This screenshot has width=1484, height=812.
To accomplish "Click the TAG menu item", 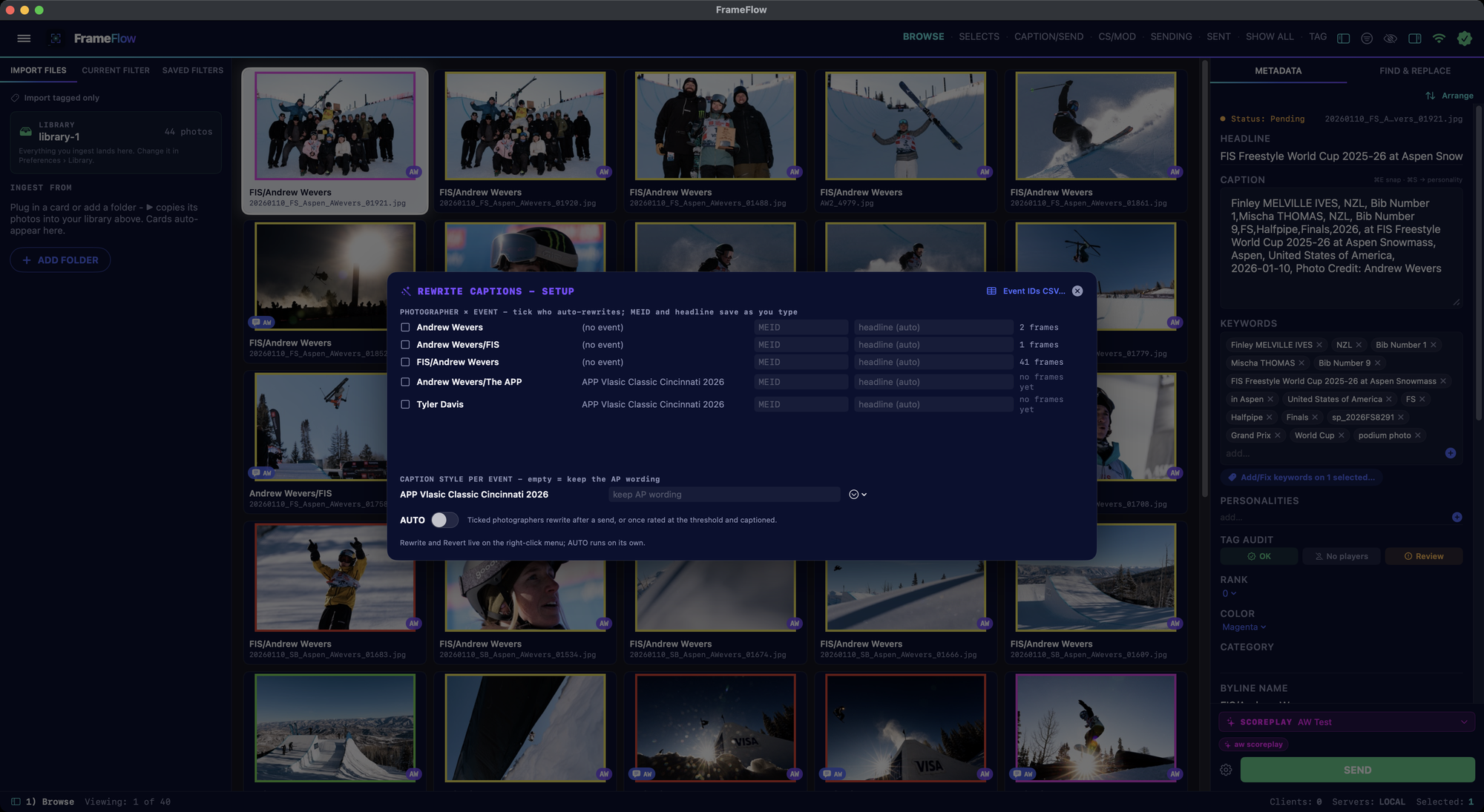I will [x=1318, y=37].
